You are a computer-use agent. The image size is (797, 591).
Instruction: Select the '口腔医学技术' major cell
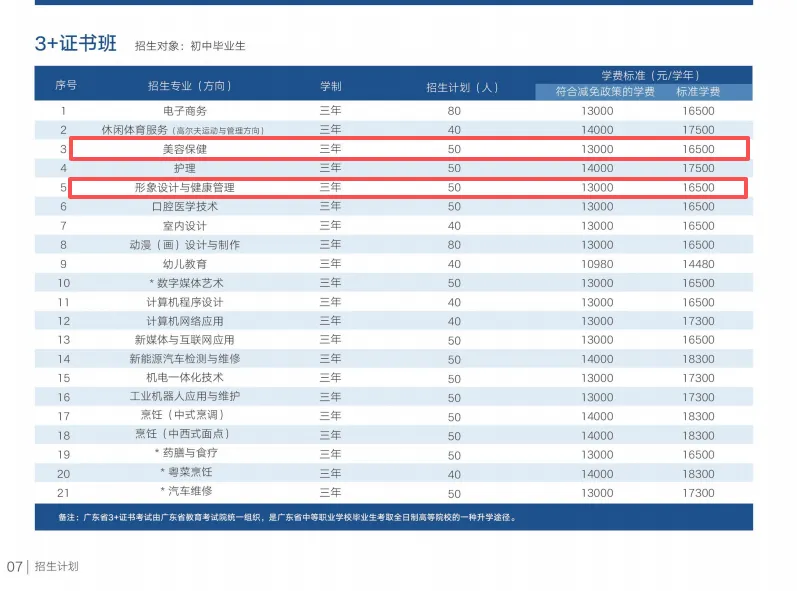point(185,207)
